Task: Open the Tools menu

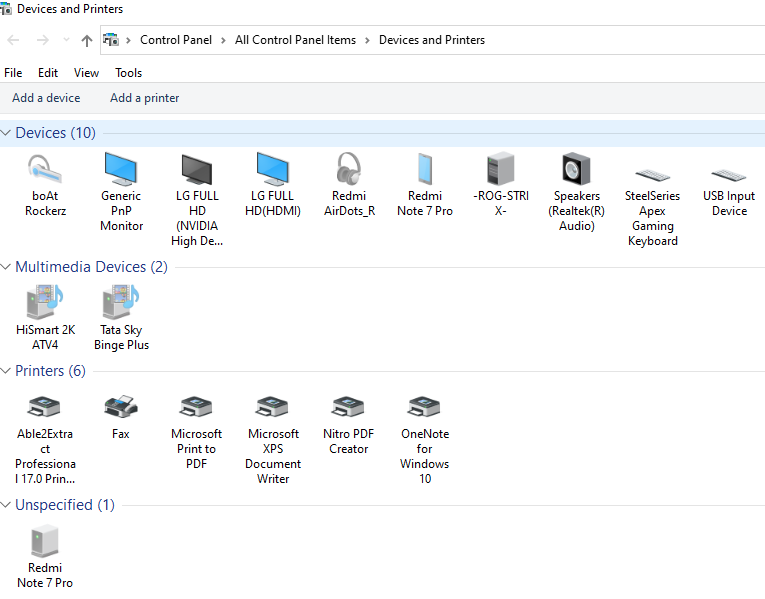Action: pyautogui.click(x=128, y=73)
